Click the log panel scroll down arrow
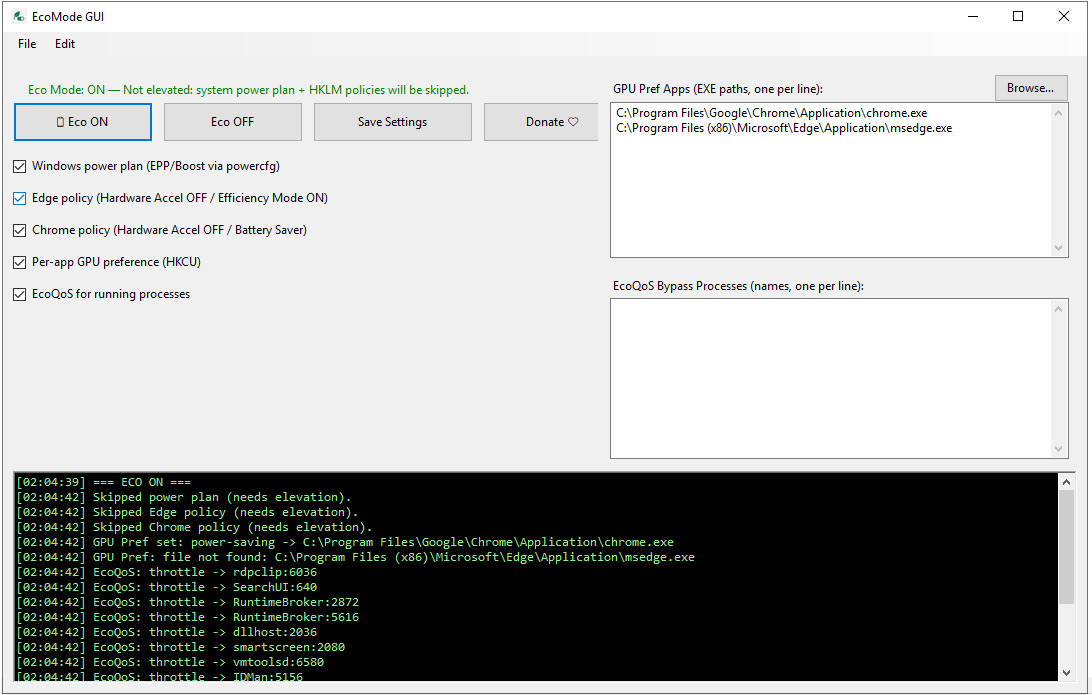 1066,672
